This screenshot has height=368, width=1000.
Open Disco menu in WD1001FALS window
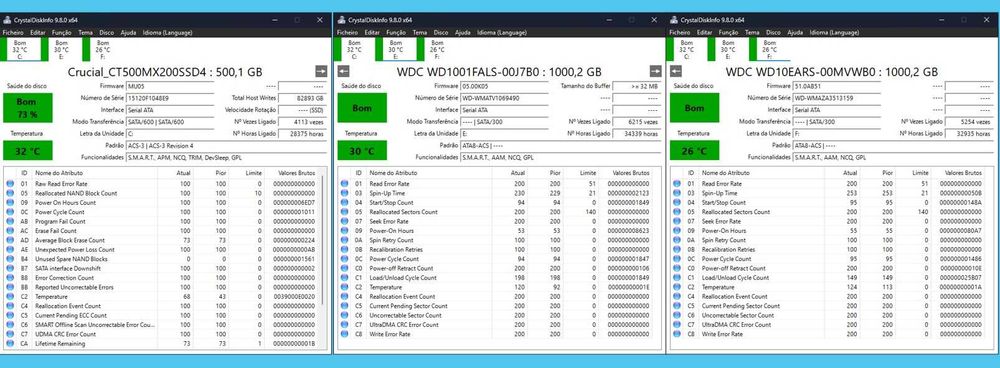441,33
